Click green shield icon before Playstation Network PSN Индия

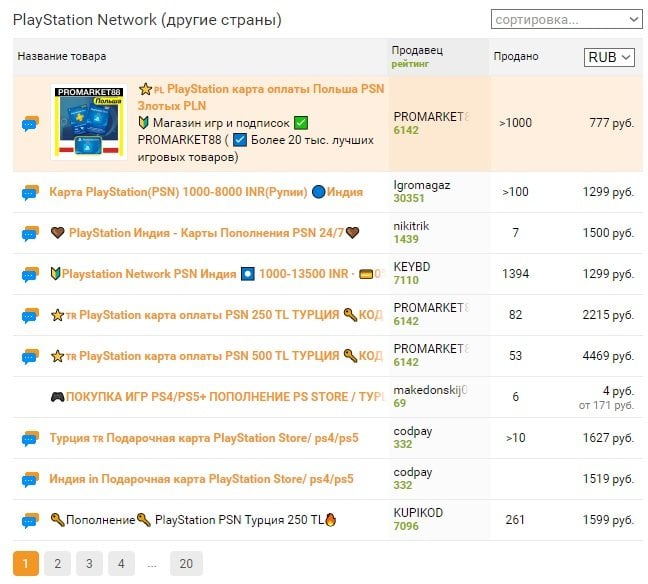pyautogui.click(x=55, y=274)
